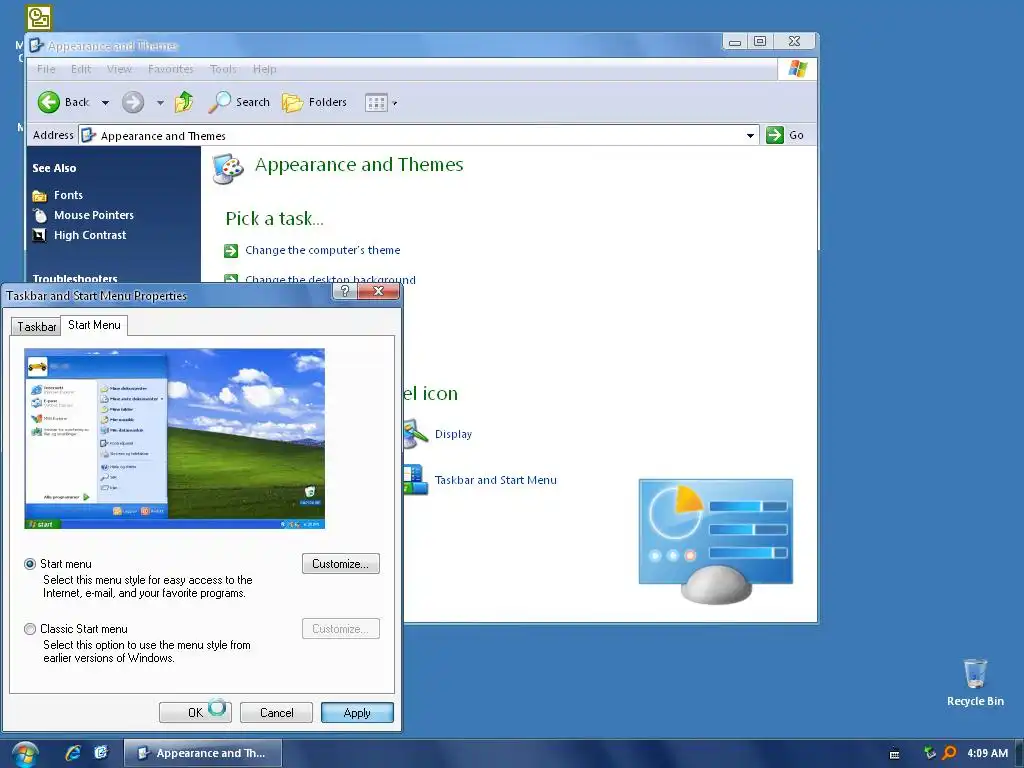Click Cancel in the properties dialog

tap(276, 712)
